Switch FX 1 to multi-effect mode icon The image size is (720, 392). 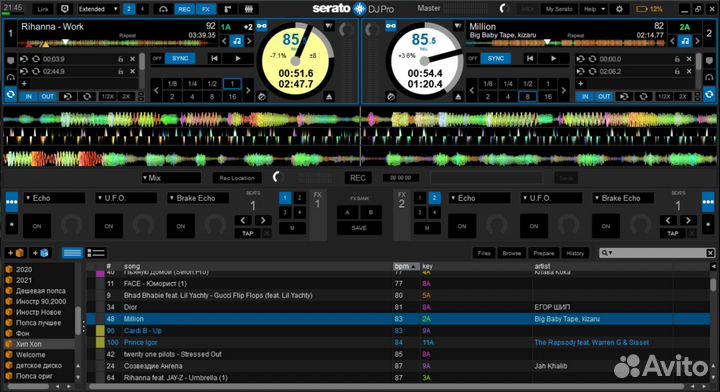click(x=11, y=202)
